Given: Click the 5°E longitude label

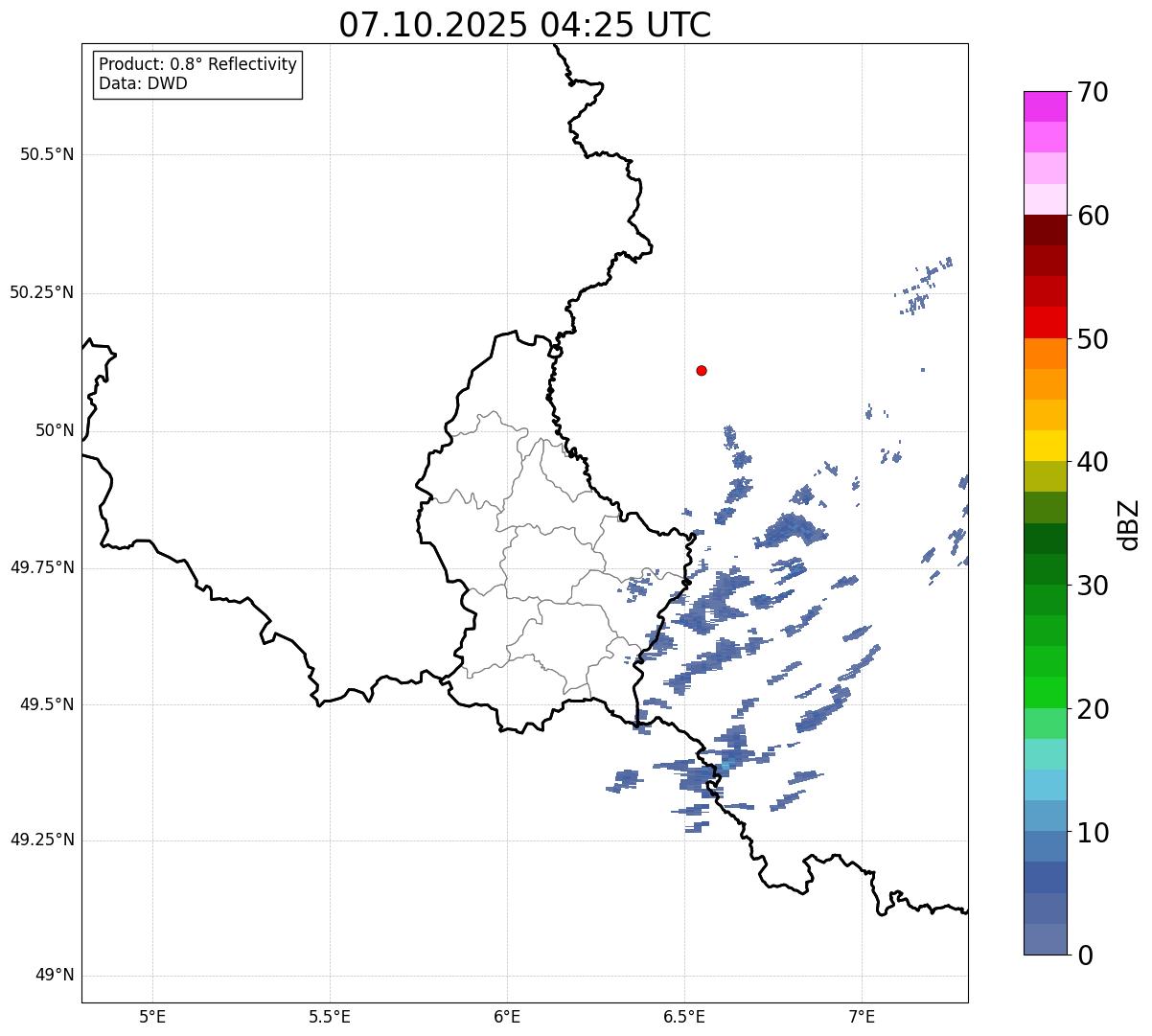Looking at the screenshot, I should [x=152, y=1016].
